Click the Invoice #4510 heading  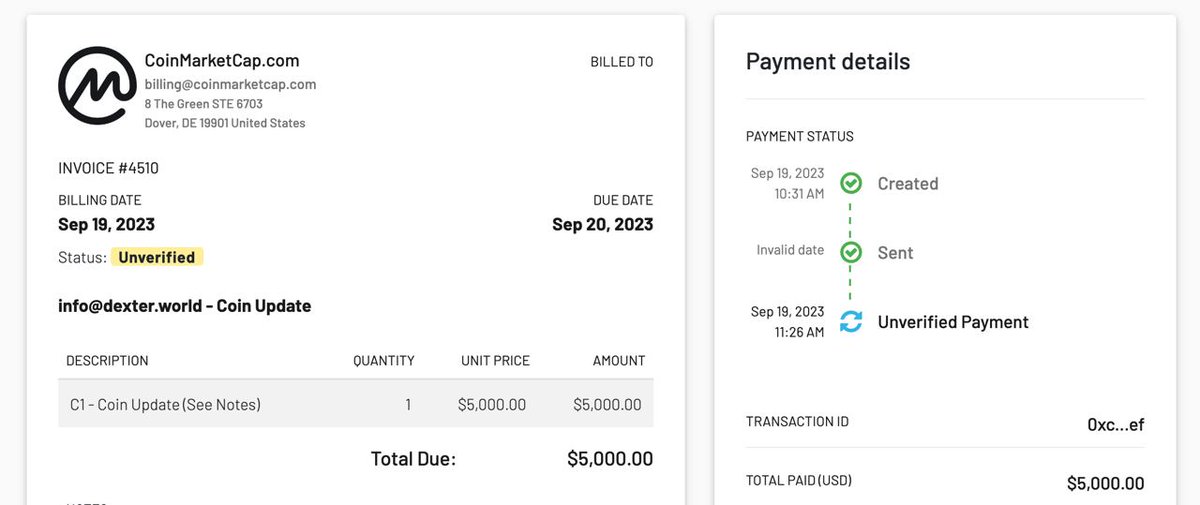108,168
